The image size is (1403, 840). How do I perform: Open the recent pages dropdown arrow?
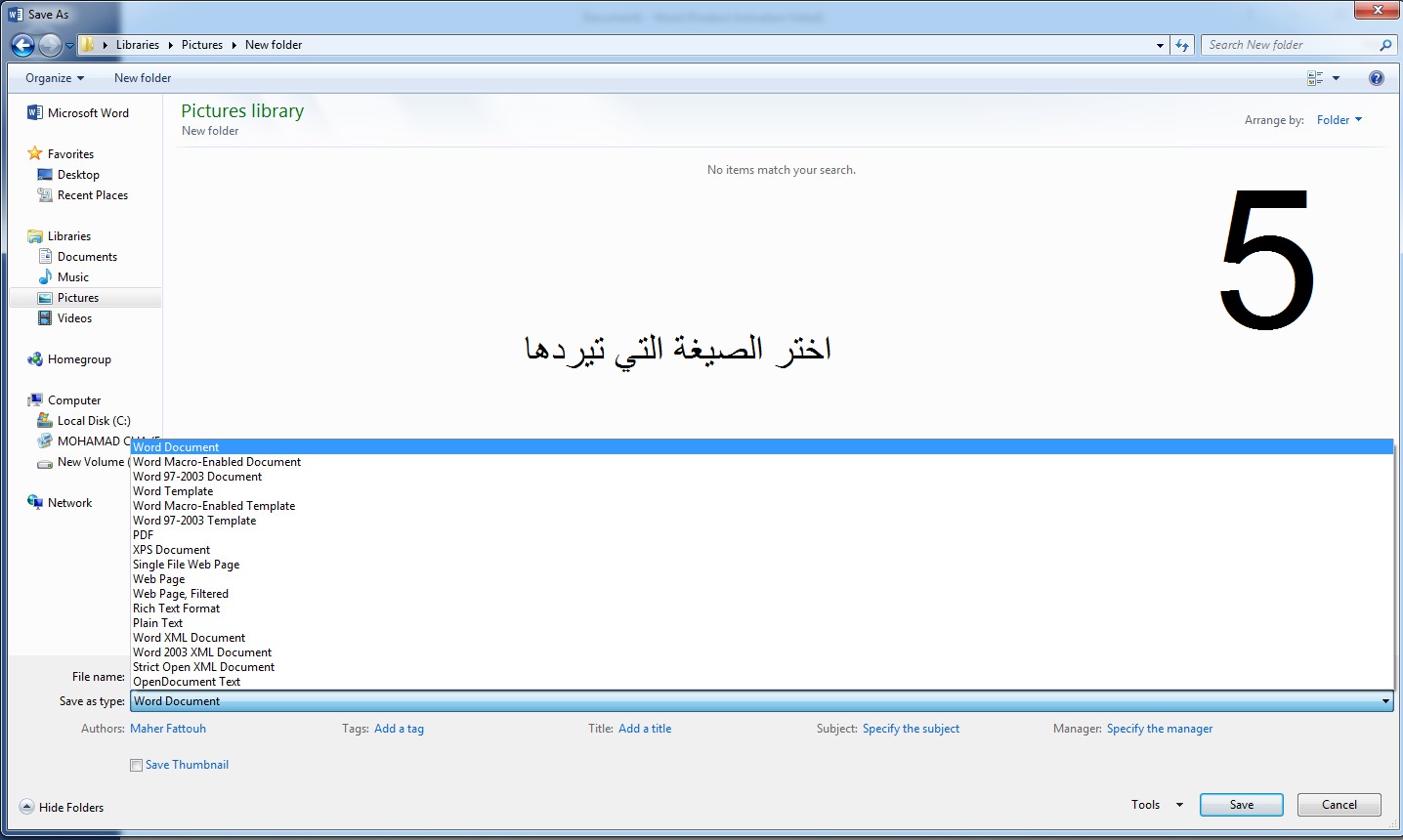click(x=69, y=45)
